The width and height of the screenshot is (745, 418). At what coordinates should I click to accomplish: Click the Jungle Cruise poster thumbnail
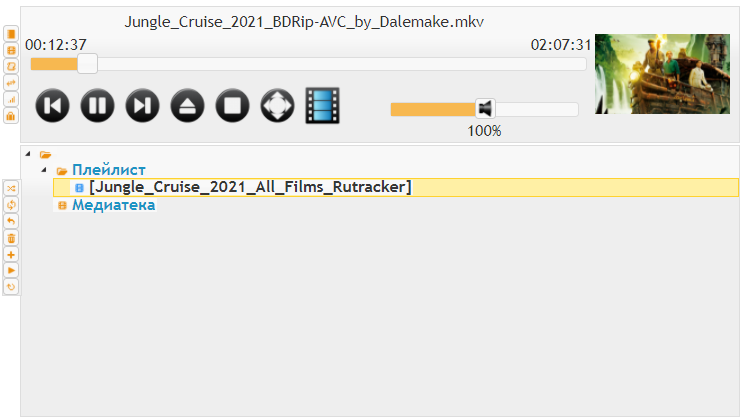(x=662, y=74)
